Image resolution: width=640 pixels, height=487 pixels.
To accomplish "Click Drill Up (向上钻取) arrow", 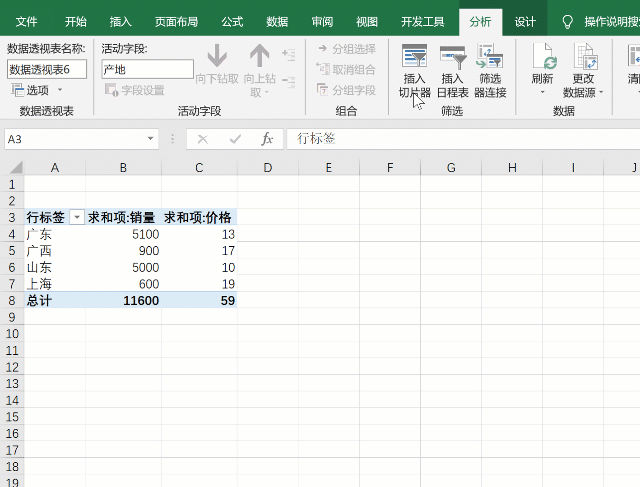I will [259, 56].
